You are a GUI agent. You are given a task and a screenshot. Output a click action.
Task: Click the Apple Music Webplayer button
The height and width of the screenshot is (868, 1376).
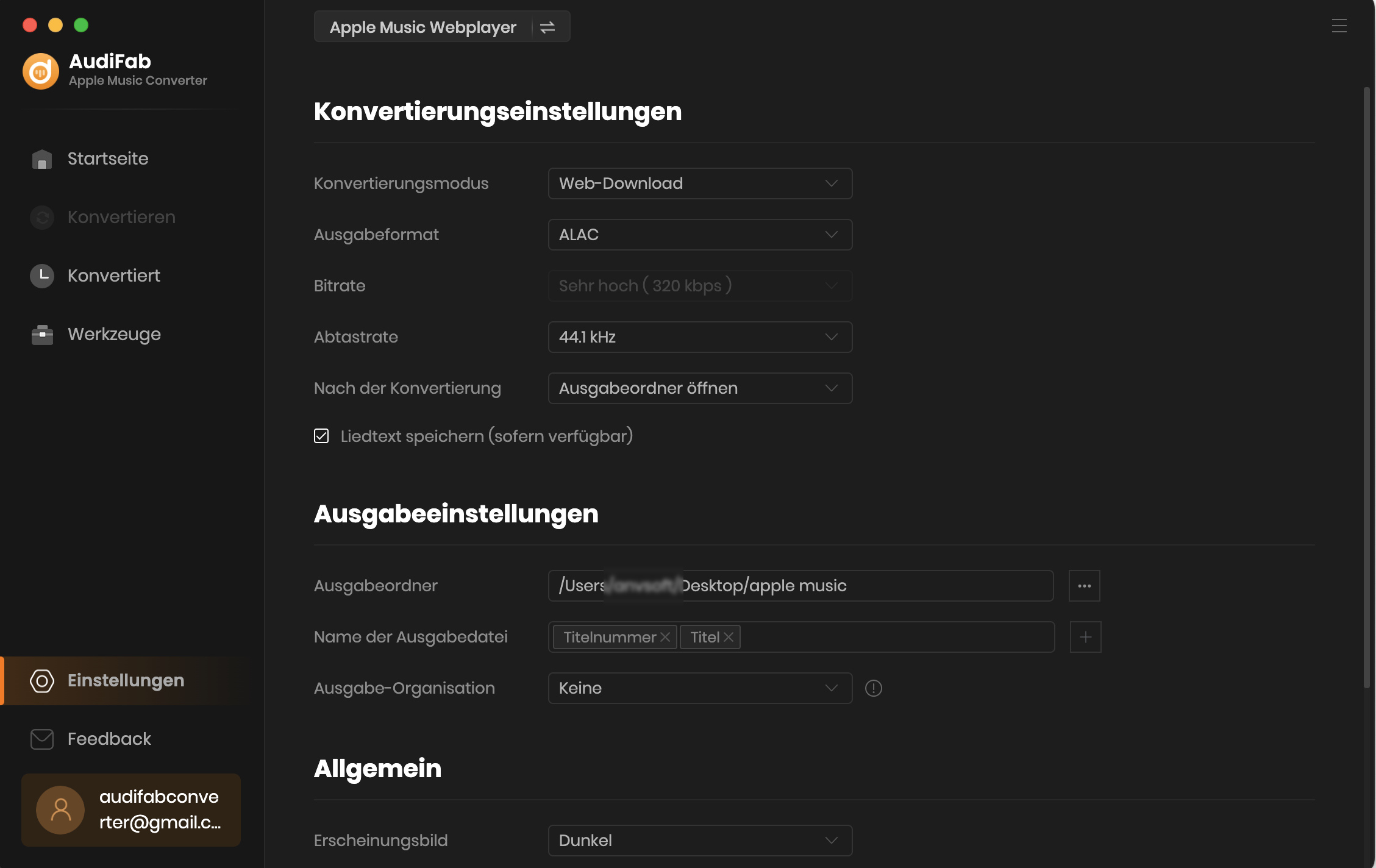tap(422, 27)
